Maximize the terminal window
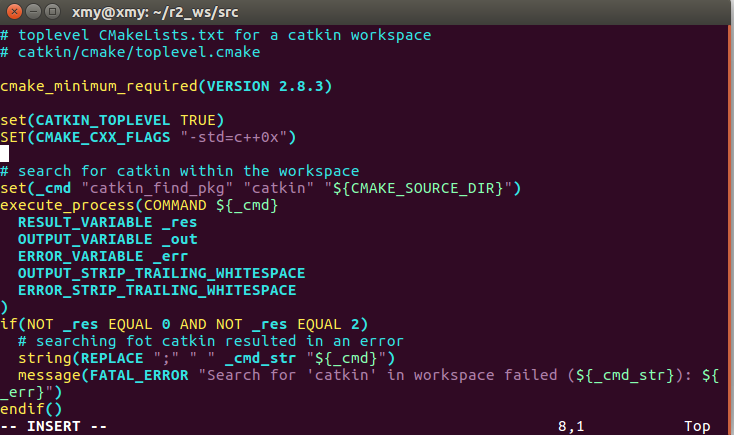Screen dimensions: 734x435 coord(52,11)
